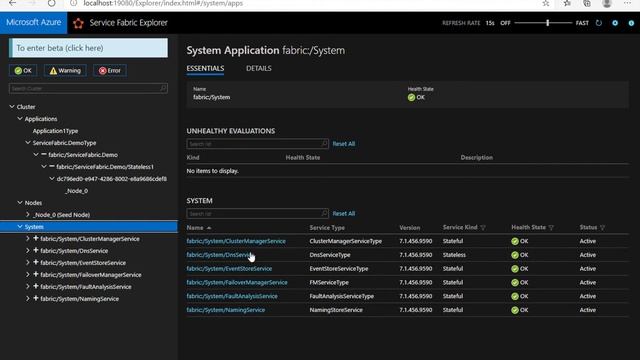
Task: Click search icon in System list filter
Action: coord(324,213)
